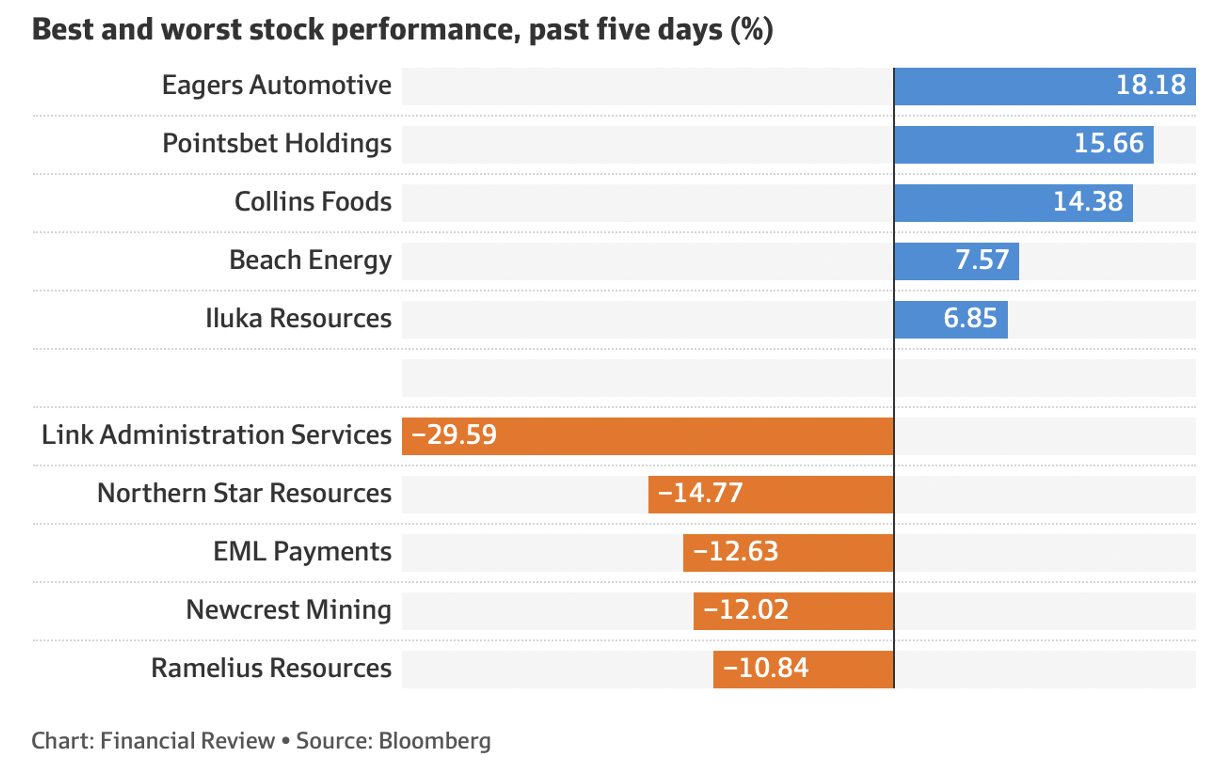The height and width of the screenshot is (772, 1230).
Task: Click the Newcrest Mining label
Action: [288, 610]
